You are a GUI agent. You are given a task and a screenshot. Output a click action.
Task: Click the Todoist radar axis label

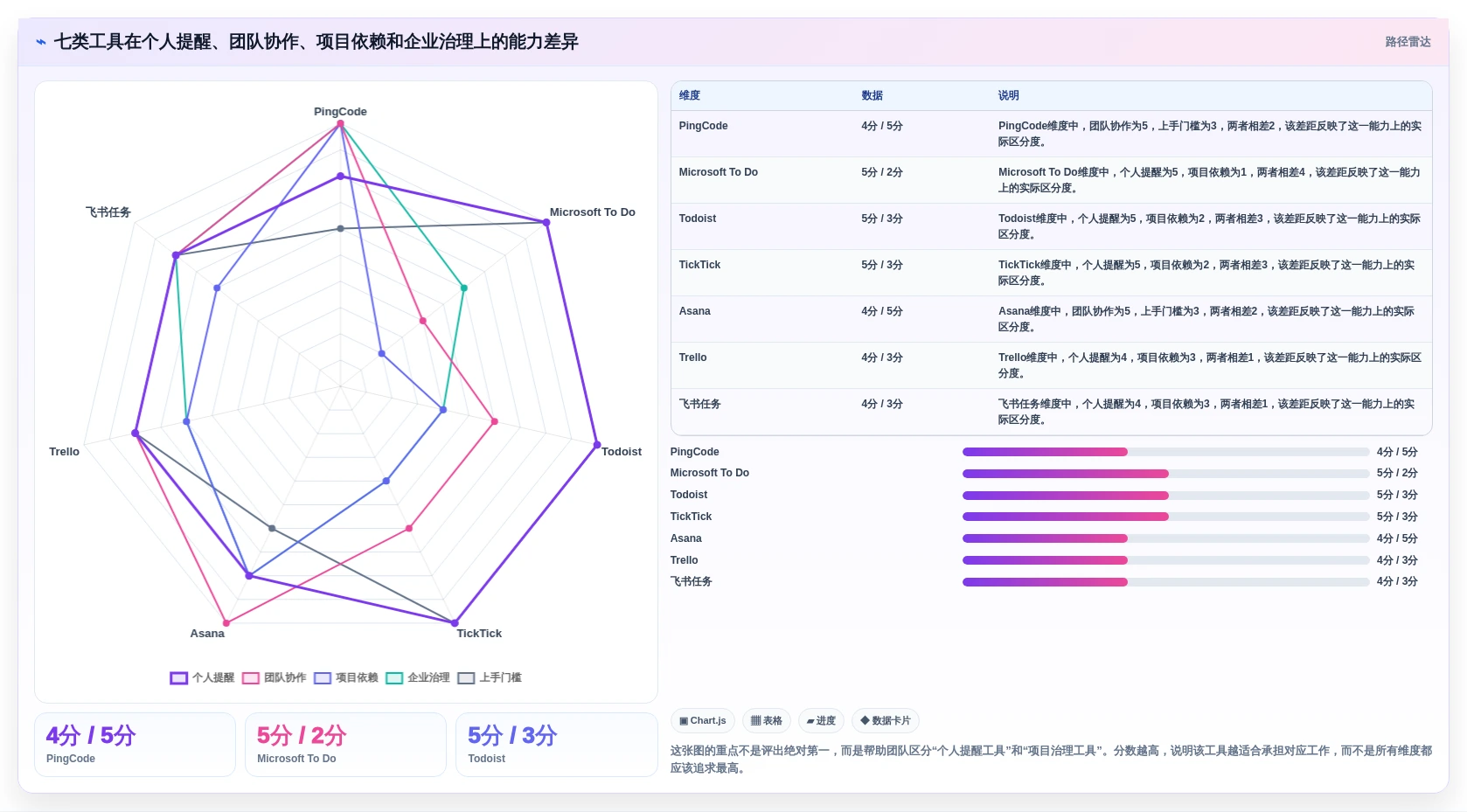click(622, 452)
